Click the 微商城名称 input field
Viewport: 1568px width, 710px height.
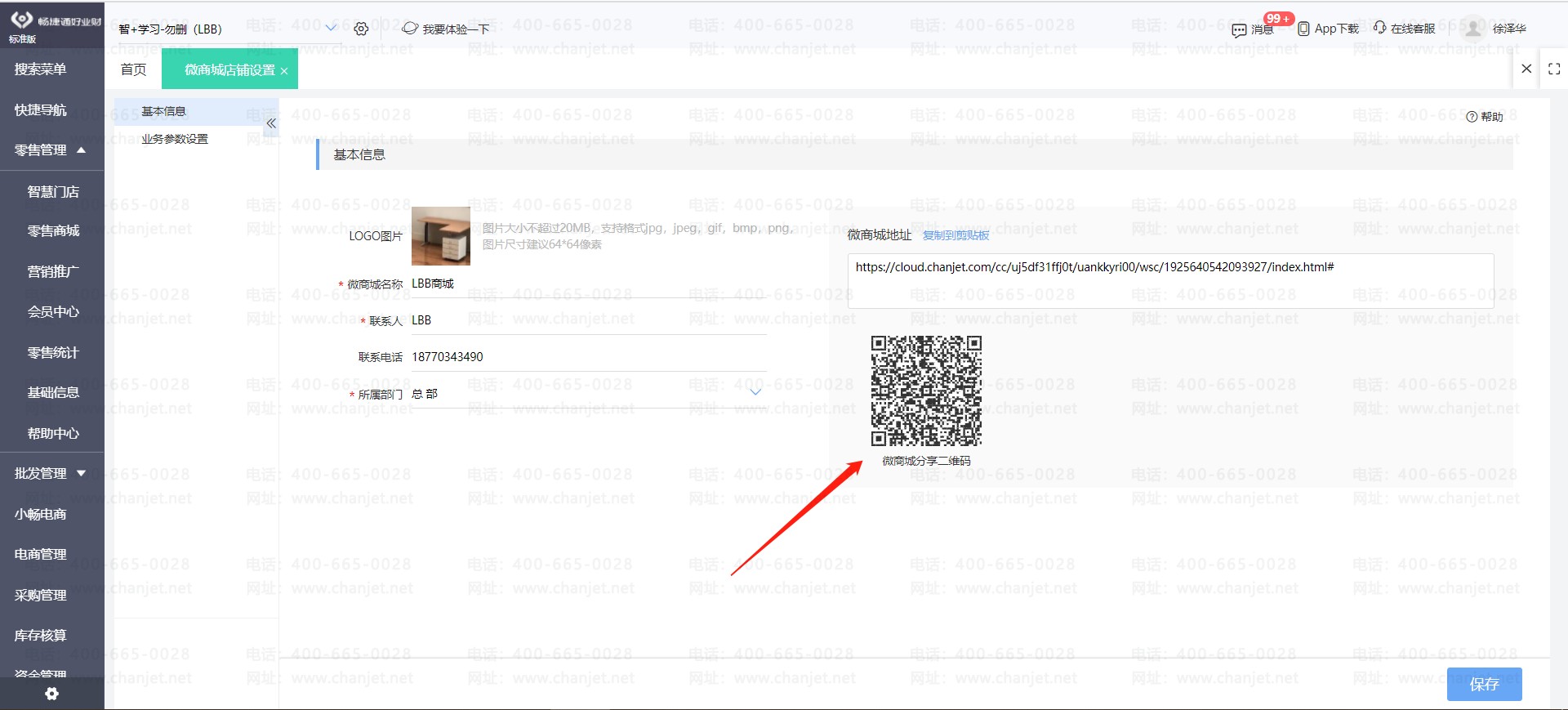pyautogui.click(x=589, y=284)
